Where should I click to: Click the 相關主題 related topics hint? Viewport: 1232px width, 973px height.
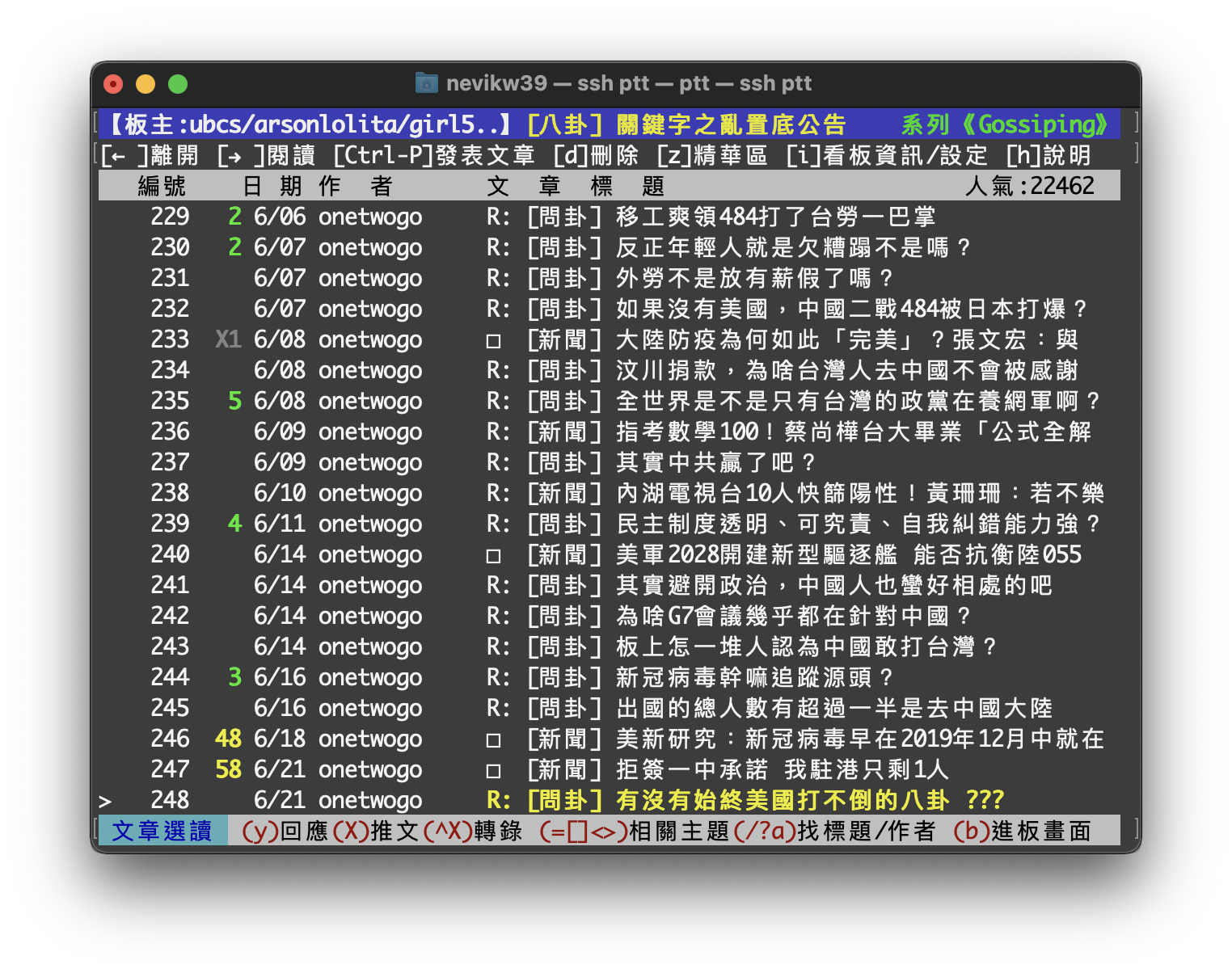(x=679, y=831)
